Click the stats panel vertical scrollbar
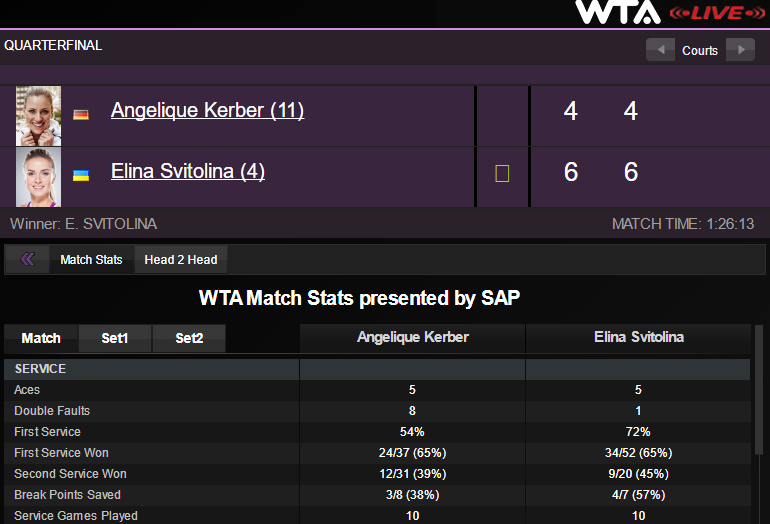770x524 pixels. pos(759,420)
